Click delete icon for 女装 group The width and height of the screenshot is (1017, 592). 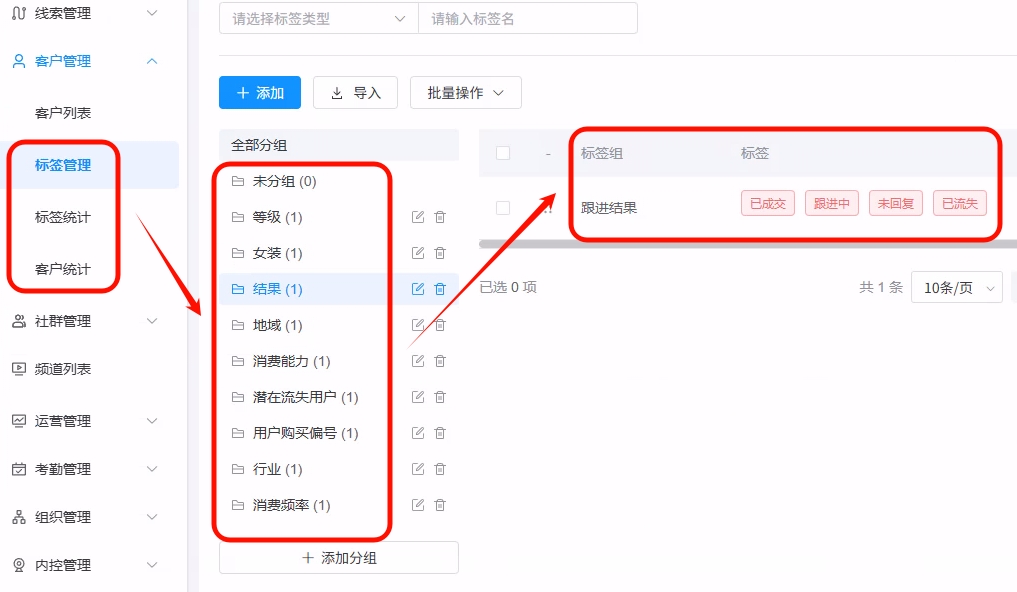click(440, 253)
